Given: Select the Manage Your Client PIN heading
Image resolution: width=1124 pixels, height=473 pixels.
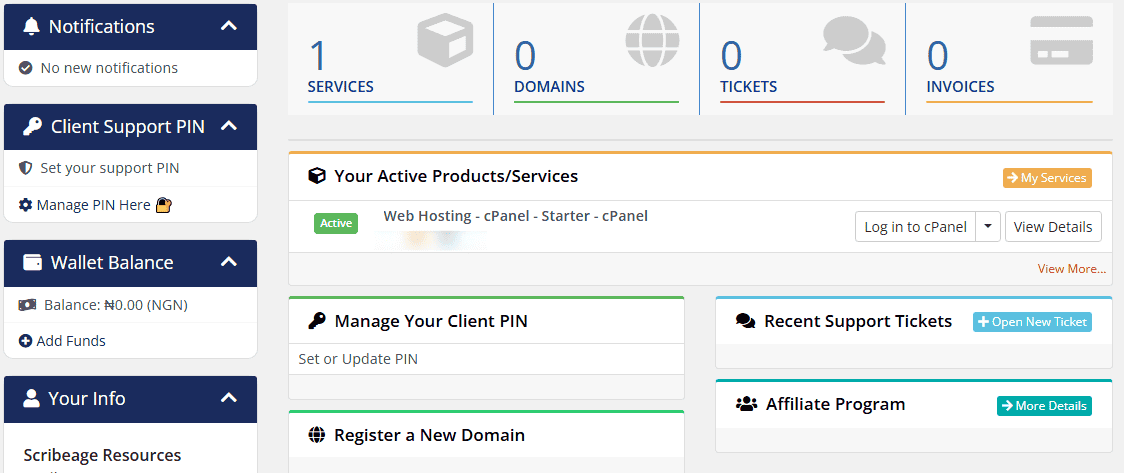Looking at the screenshot, I should [431, 321].
